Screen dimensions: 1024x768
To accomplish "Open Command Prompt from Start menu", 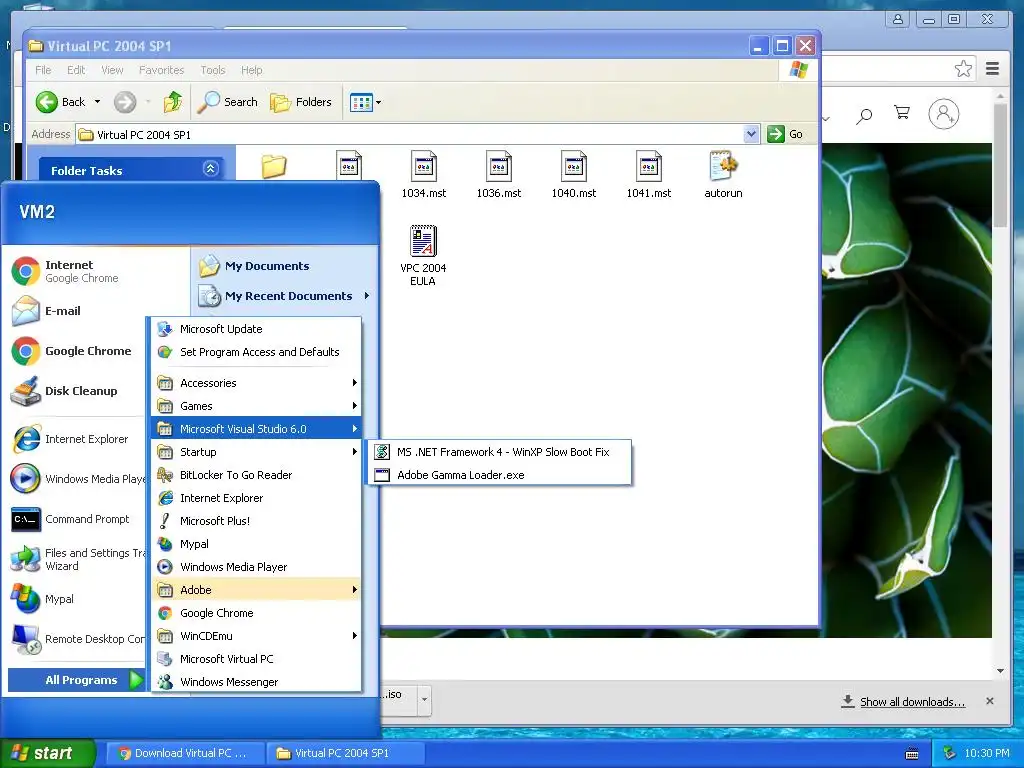I will [x=71, y=519].
